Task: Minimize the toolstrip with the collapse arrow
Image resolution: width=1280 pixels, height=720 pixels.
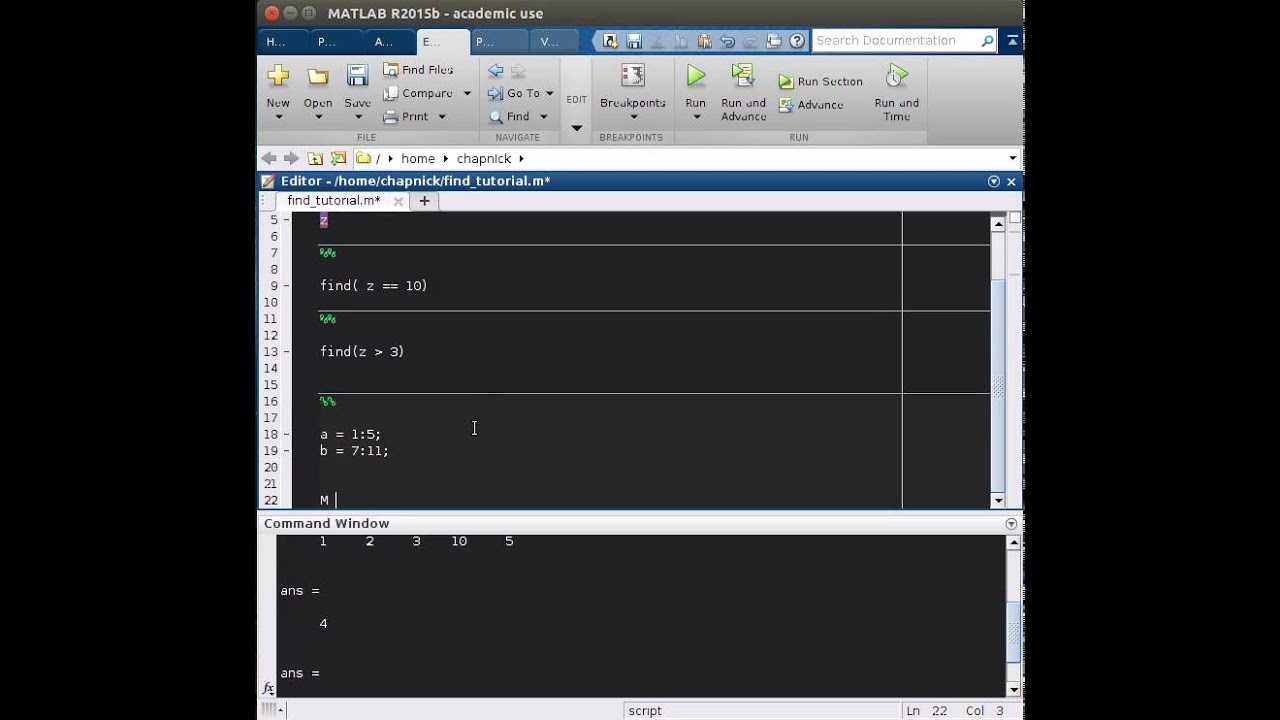Action: (1012, 41)
